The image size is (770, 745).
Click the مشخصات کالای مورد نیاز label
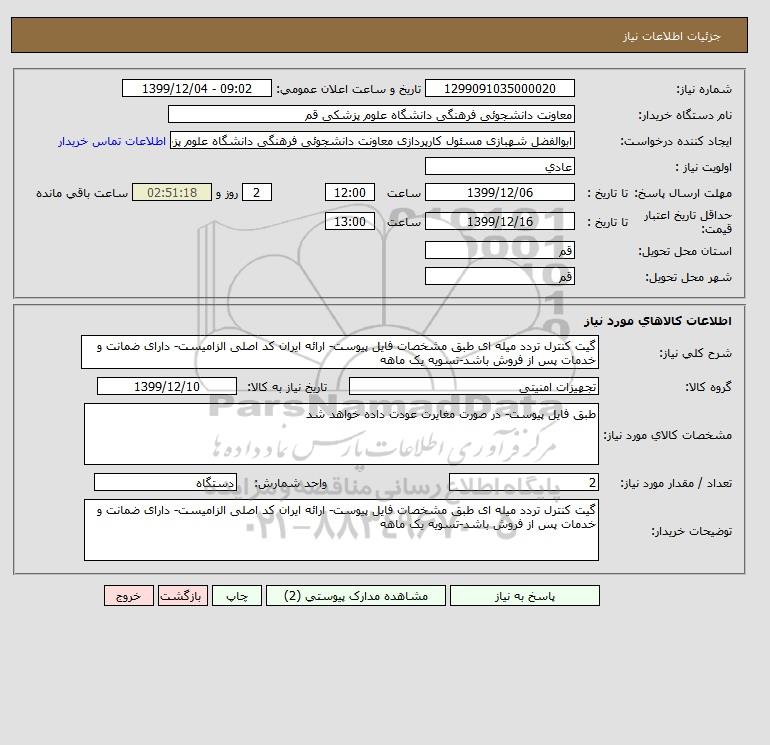[x=668, y=435]
